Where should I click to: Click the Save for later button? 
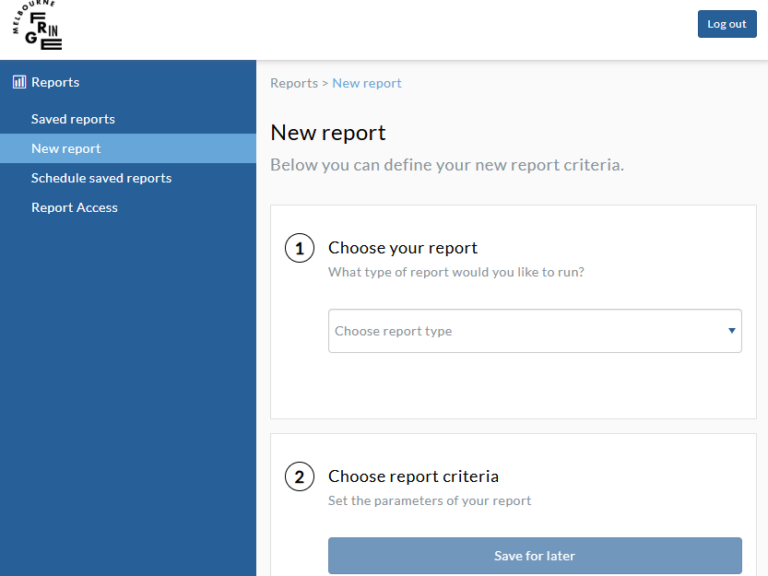(x=534, y=556)
